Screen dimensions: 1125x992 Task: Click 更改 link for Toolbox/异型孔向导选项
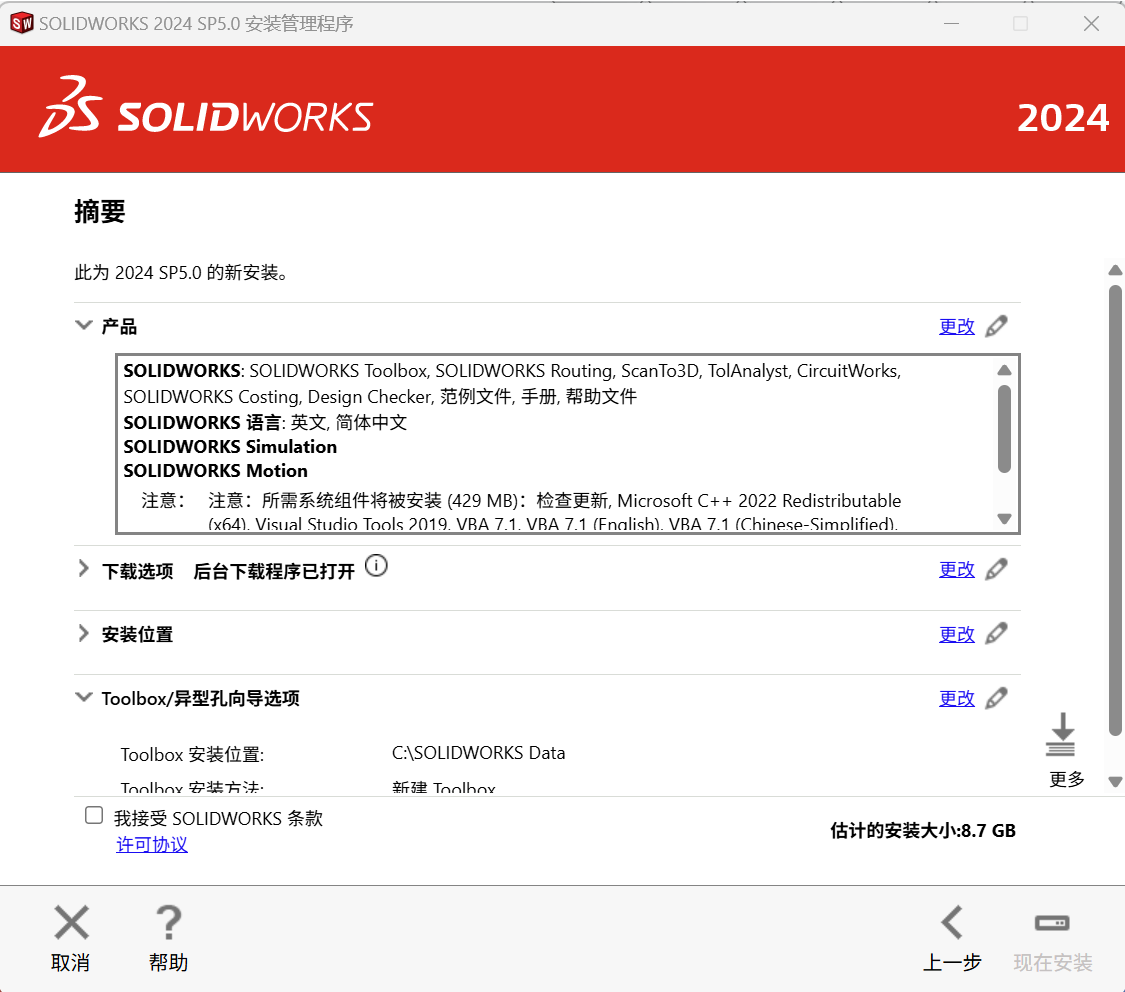957,699
